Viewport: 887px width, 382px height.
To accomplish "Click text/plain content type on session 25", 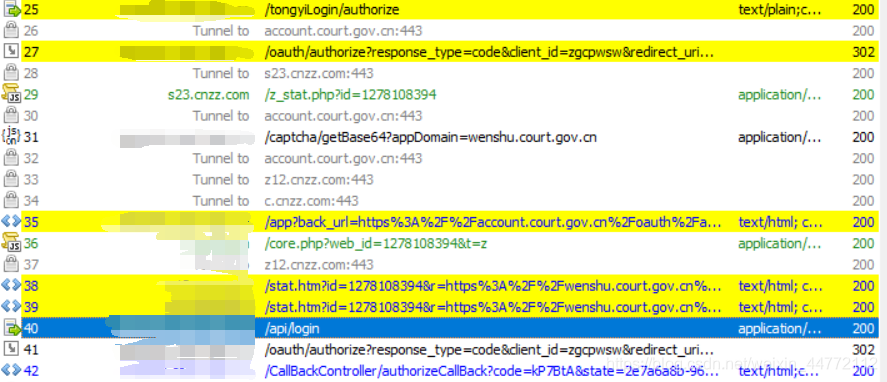I will (780, 10).
